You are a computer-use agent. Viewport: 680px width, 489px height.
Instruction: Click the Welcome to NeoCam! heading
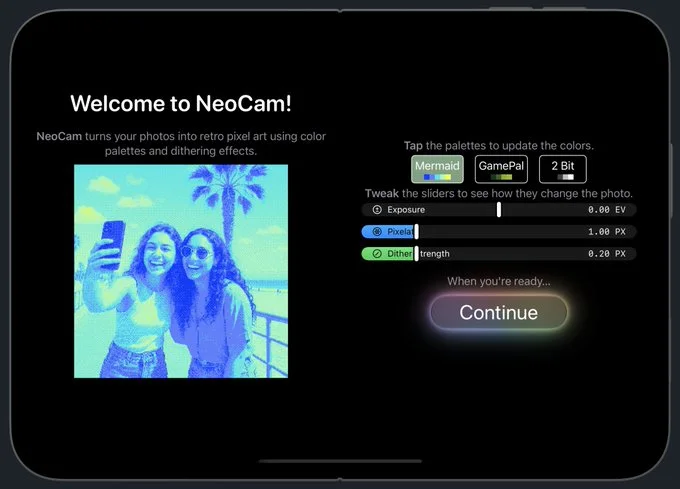coord(181,104)
